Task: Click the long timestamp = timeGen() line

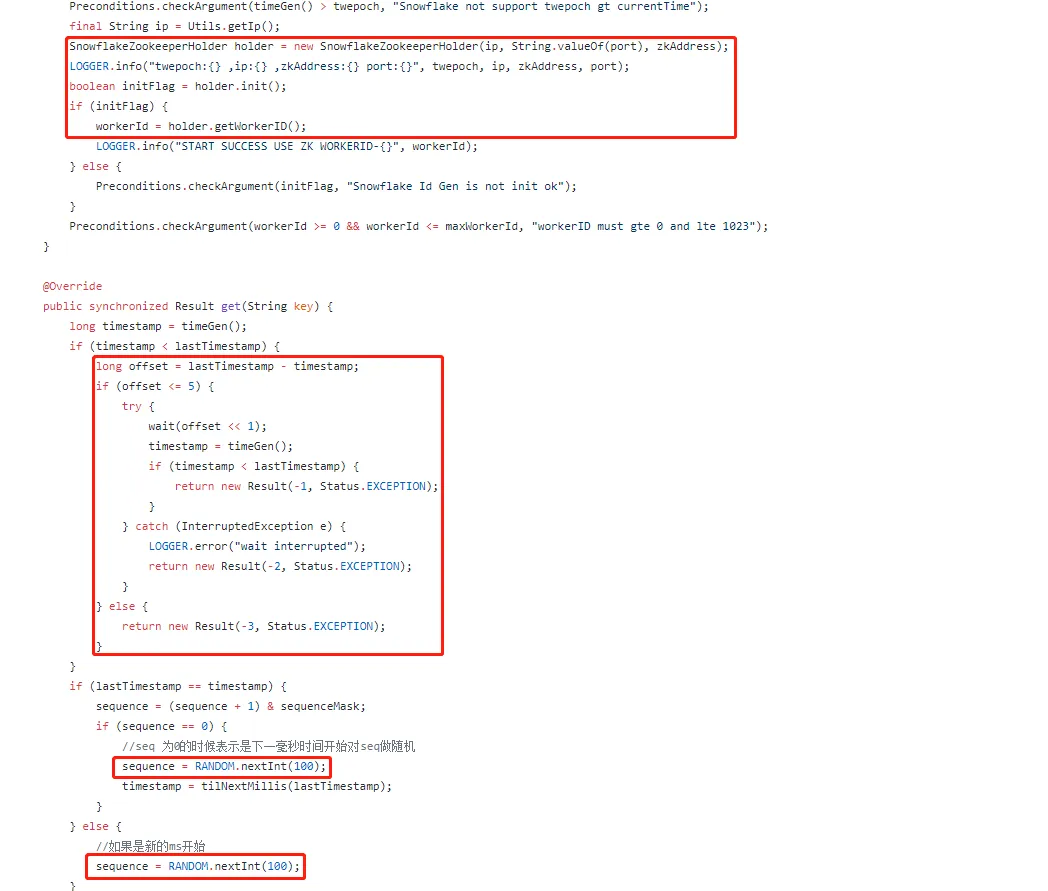Action: [x=158, y=326]
